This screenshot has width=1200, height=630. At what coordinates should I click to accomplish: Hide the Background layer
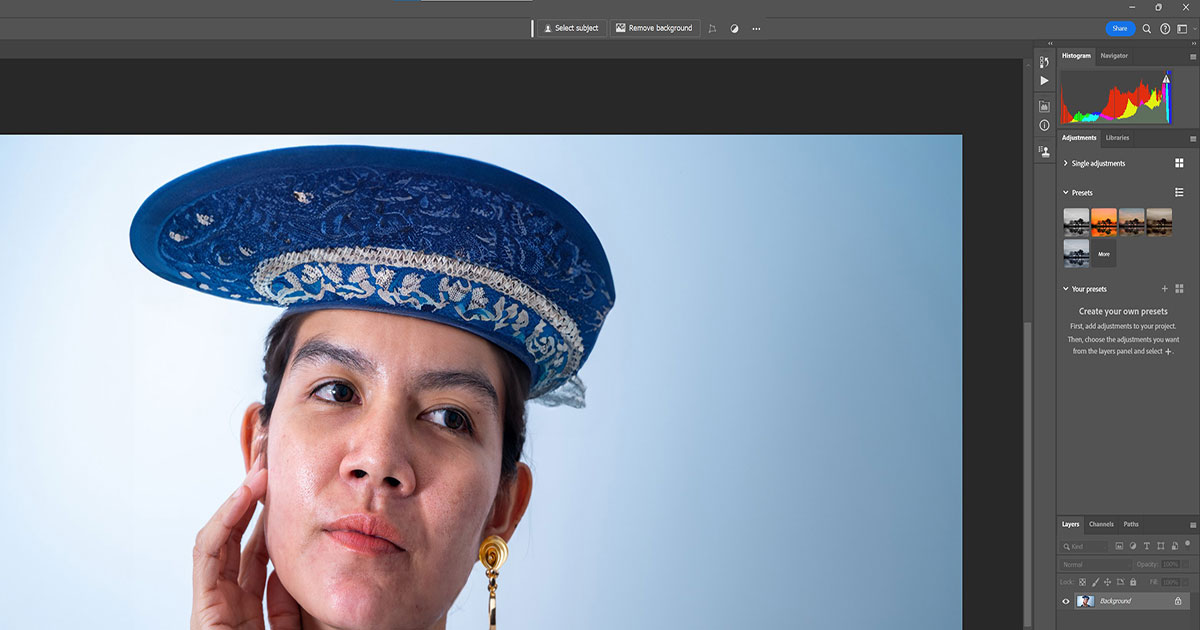(x=1064, y=600)
